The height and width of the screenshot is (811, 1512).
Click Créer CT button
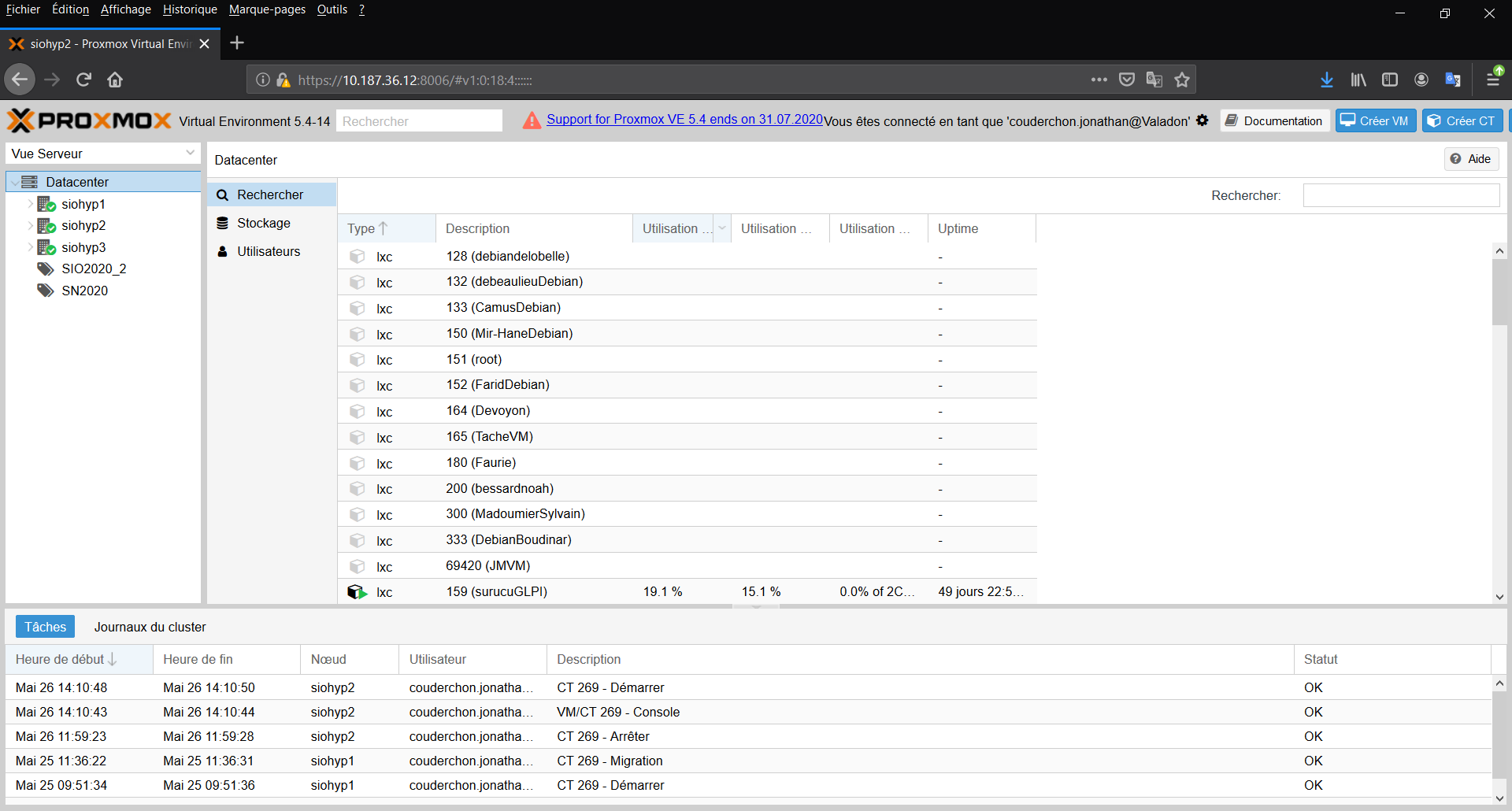tap(1462, 120)
